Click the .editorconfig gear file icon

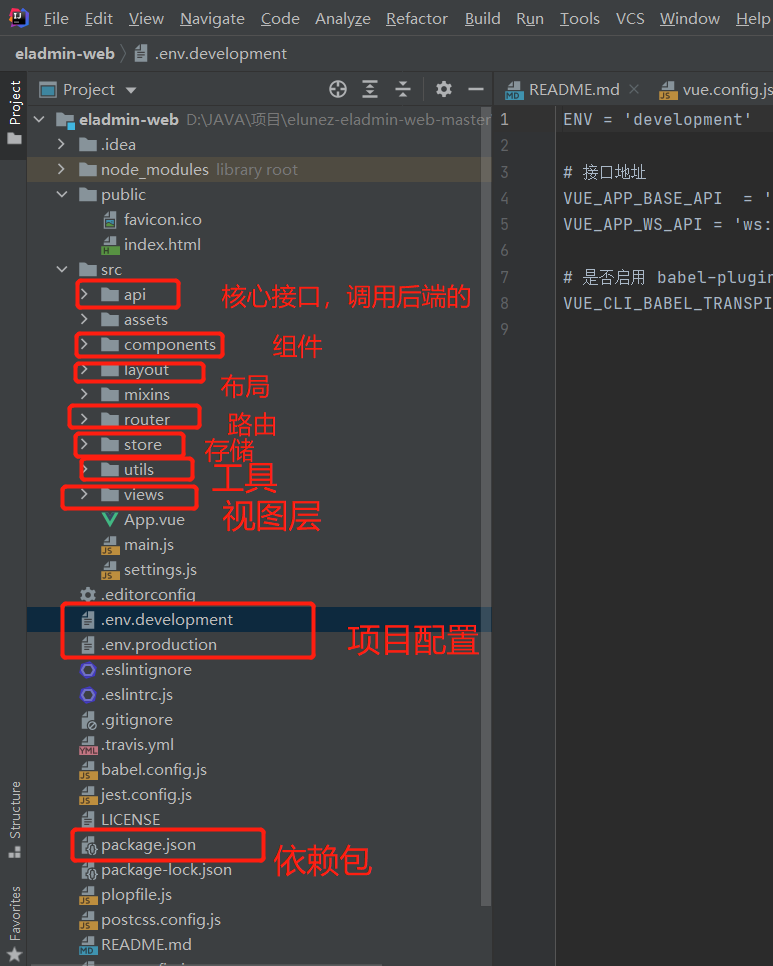click(x=88, y=595)
